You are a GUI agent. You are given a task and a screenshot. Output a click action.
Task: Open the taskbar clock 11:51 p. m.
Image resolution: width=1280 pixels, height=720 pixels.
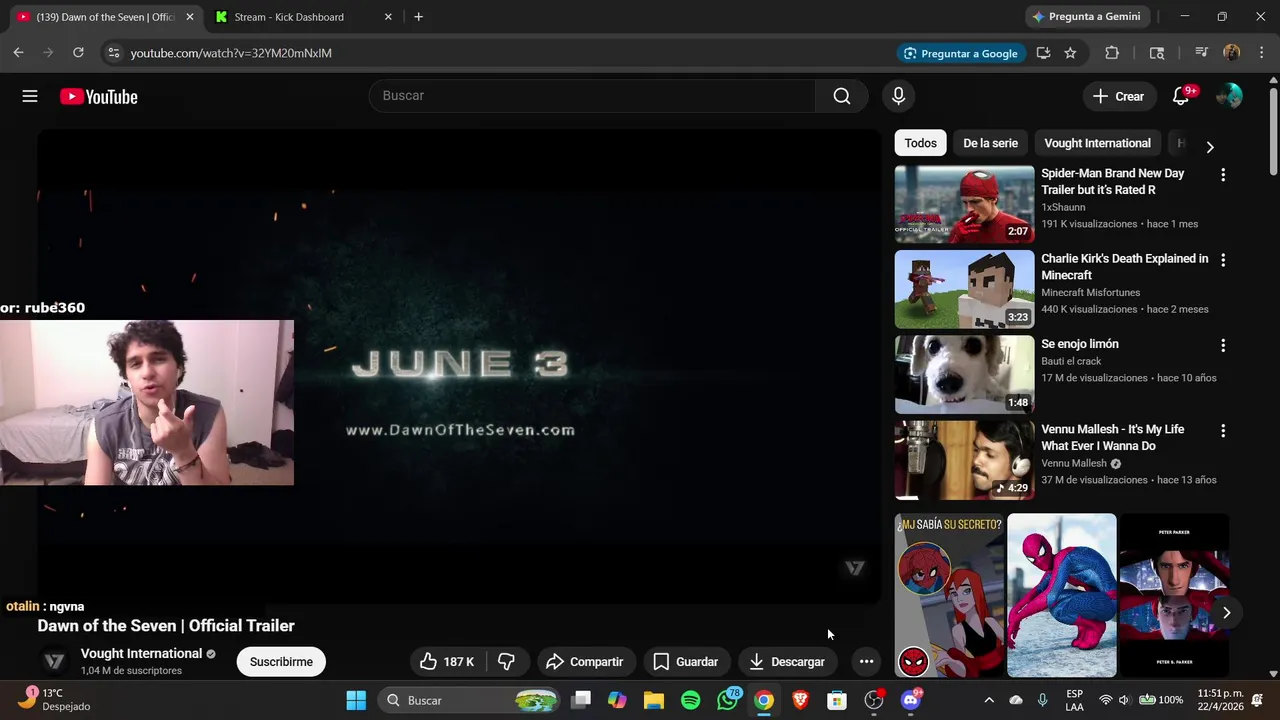(1219, 701)
